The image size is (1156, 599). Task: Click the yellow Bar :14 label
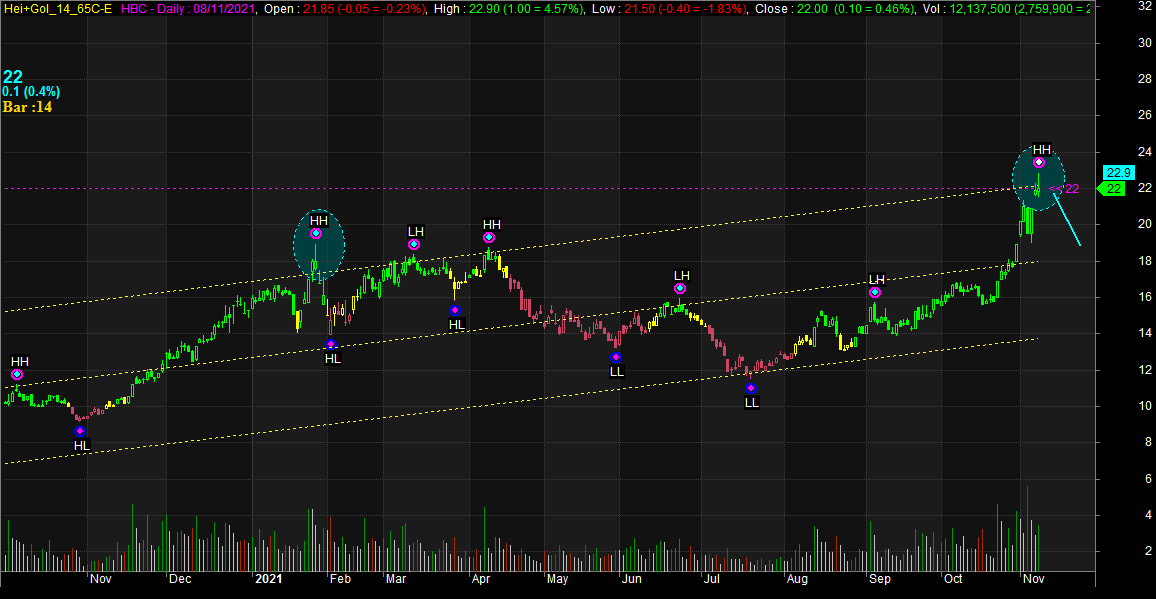(26, 107)
